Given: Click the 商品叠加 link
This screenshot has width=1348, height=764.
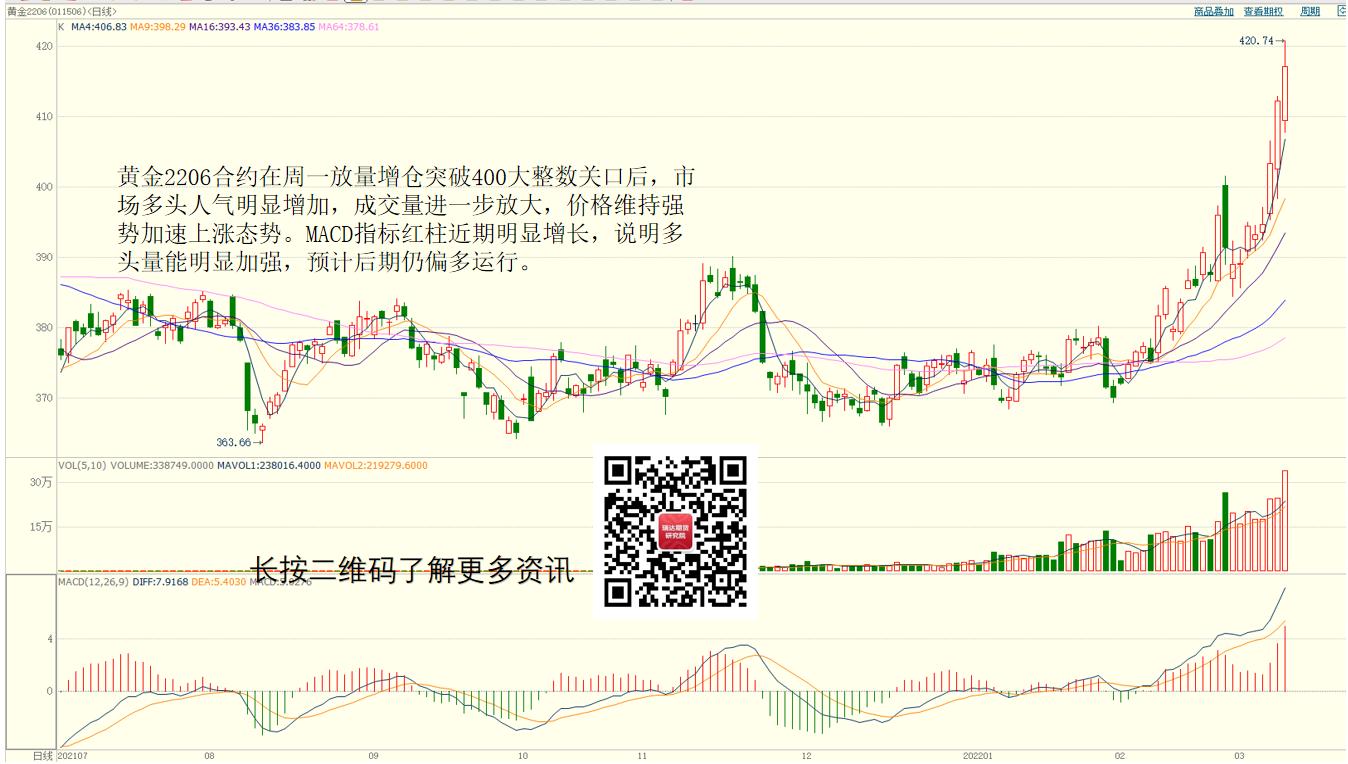Looking at the screenshot, I should [x=1213, y=12].
